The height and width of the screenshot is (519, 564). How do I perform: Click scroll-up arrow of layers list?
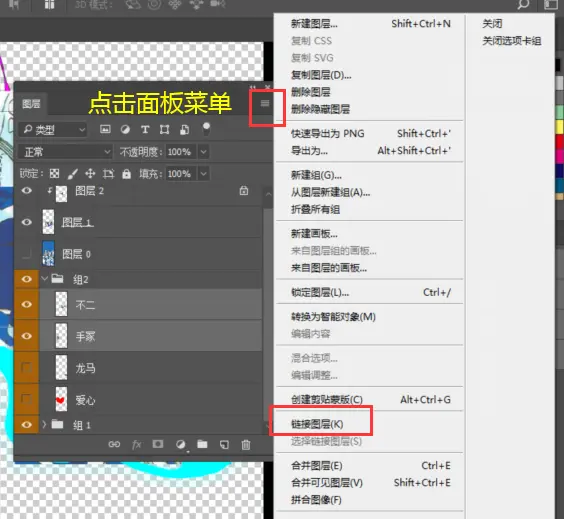point(268,195)
